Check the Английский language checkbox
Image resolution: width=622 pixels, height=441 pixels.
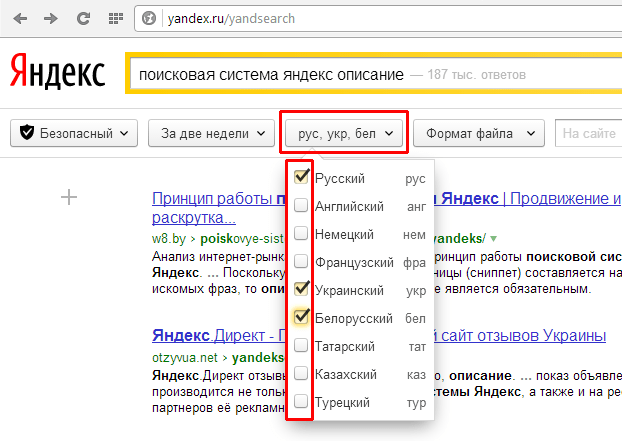tap(301, 205)
